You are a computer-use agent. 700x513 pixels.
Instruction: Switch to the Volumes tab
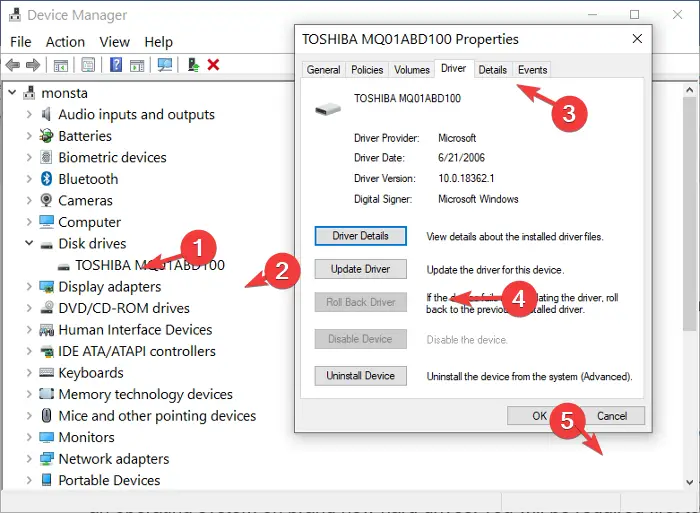pyautogui.click(x=412, y=70)
